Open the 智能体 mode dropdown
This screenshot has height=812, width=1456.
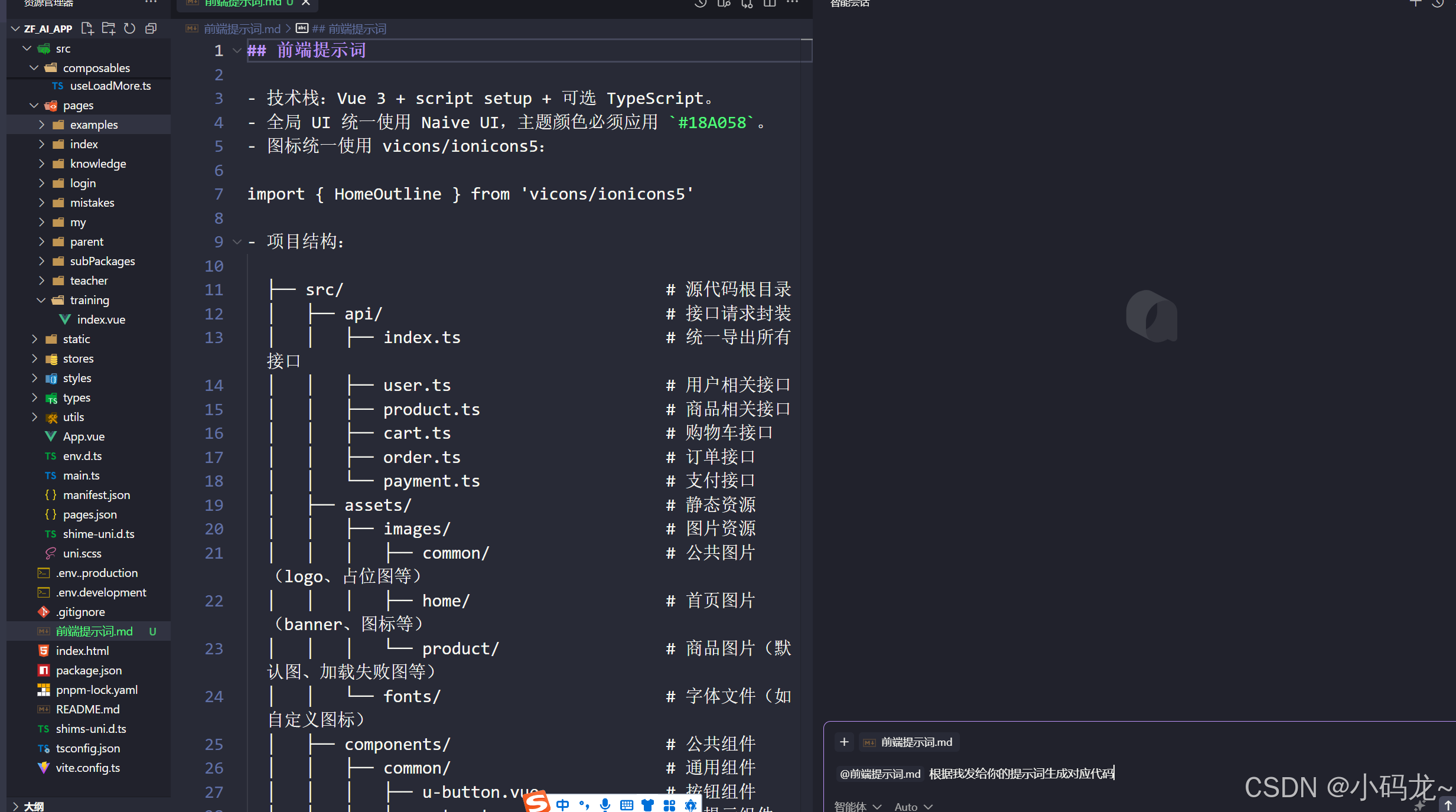coord(857,807)
